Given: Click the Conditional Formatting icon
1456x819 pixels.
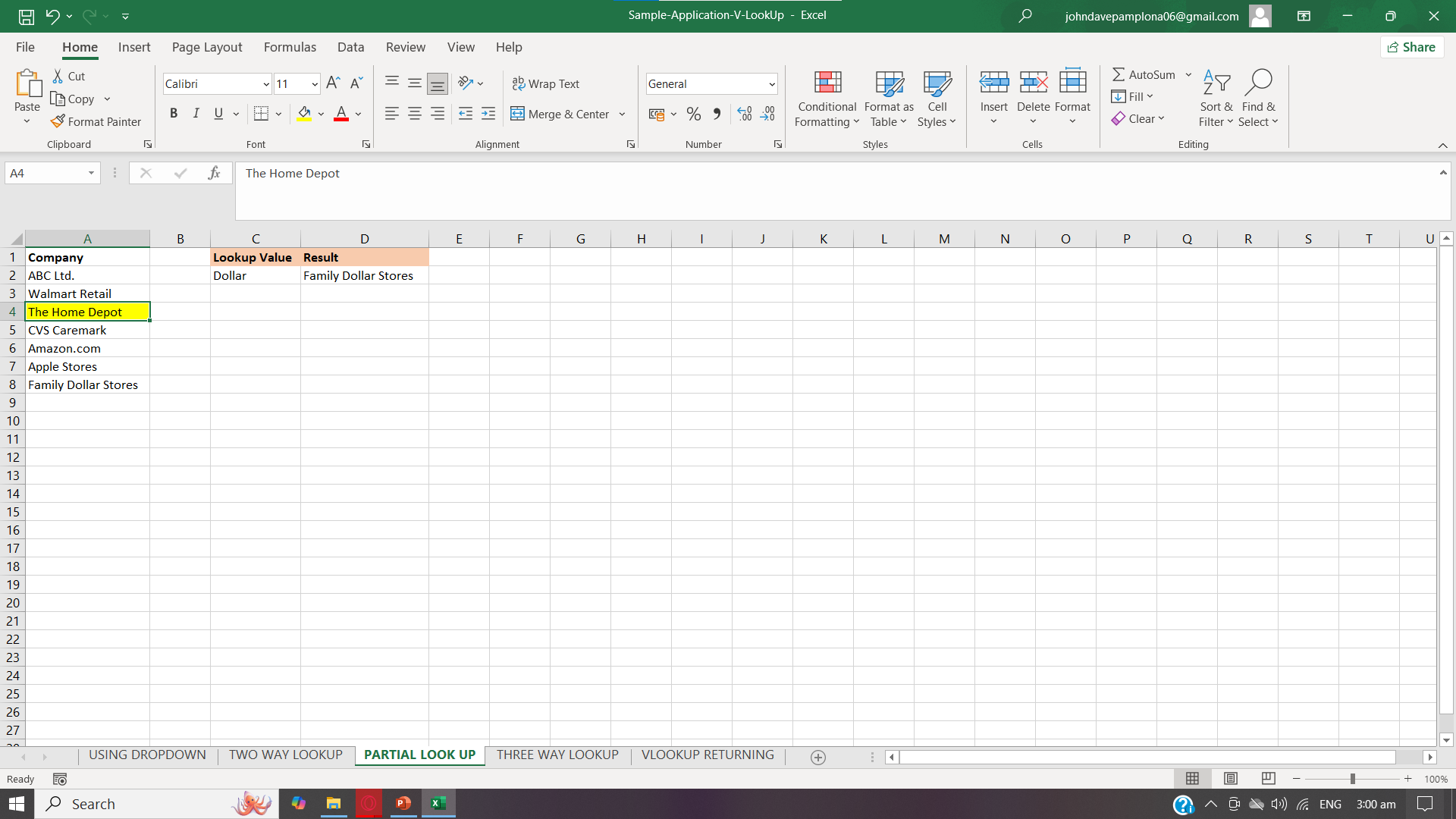Looking at the screenshot, I should (x=827, y=83).
